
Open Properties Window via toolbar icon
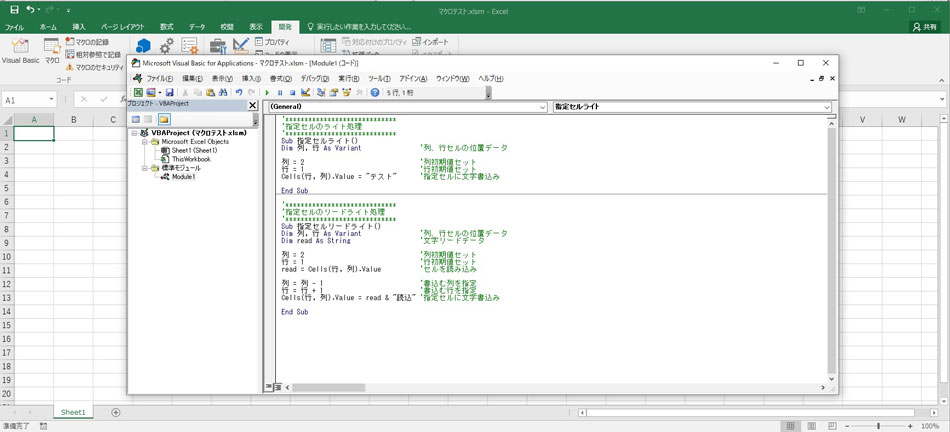[x=333, y=93]
